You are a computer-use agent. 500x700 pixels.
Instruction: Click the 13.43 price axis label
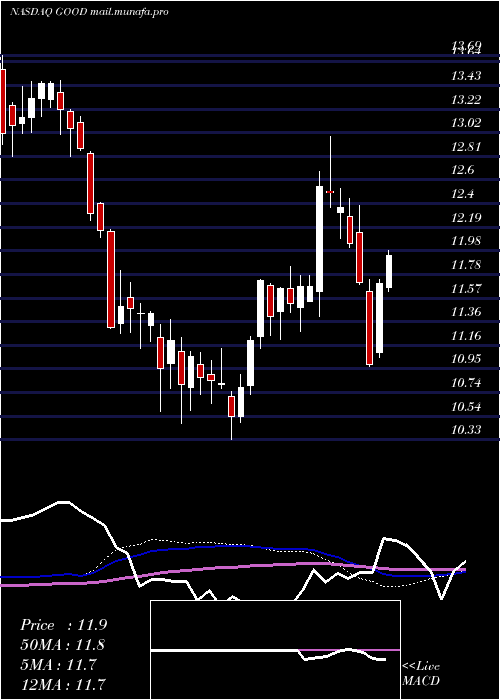(466, 76)
